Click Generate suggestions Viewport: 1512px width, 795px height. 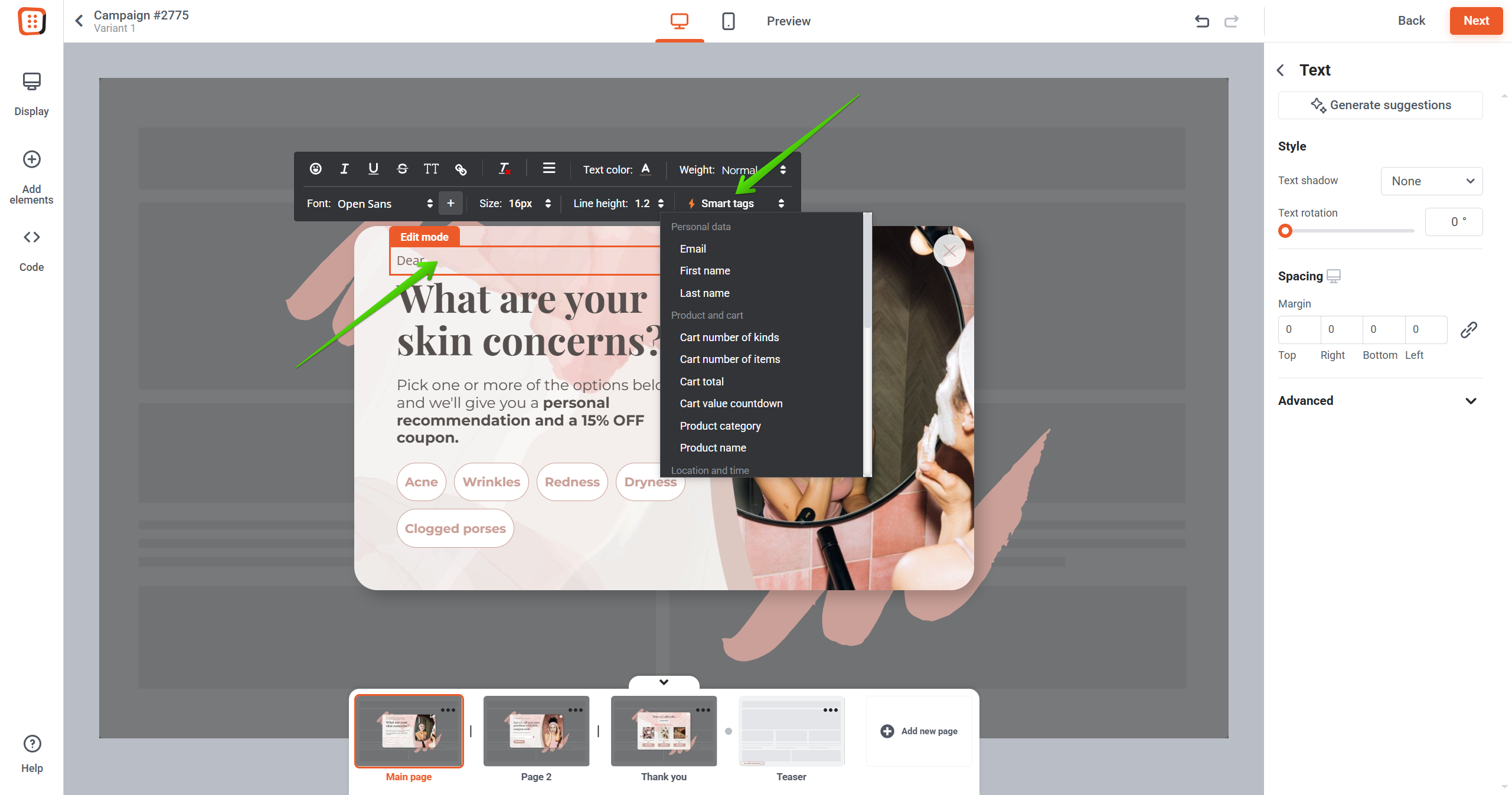click(x=1380, y=105)
